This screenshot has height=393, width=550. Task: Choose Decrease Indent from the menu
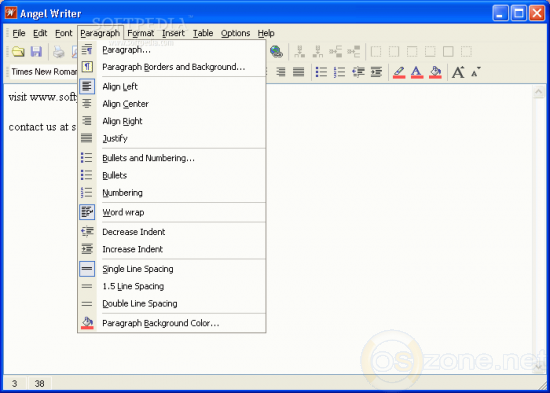(172, 232)
